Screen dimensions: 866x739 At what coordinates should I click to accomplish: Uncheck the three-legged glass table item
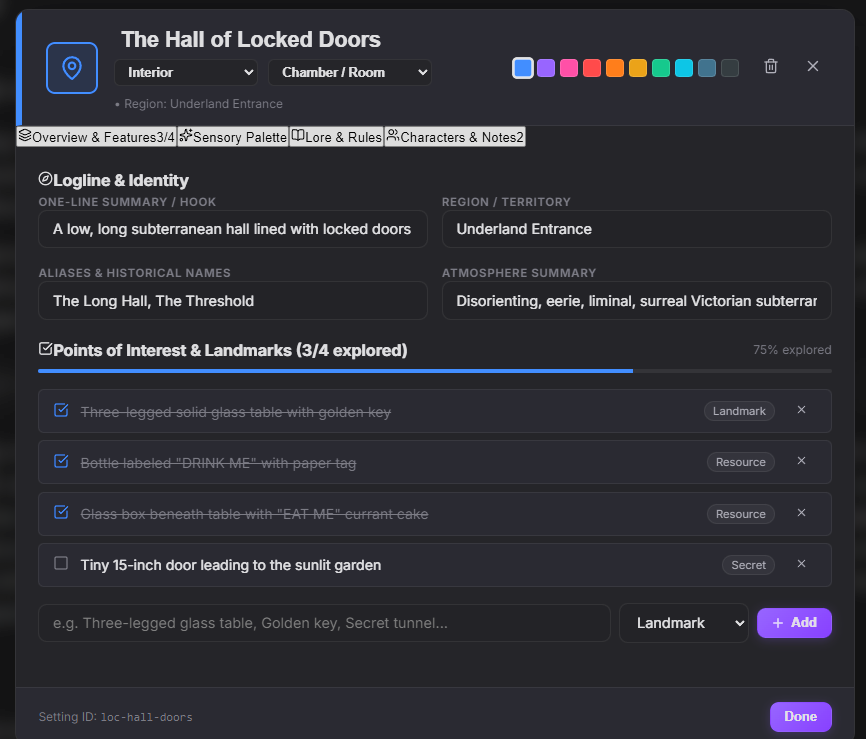point(61,410)
